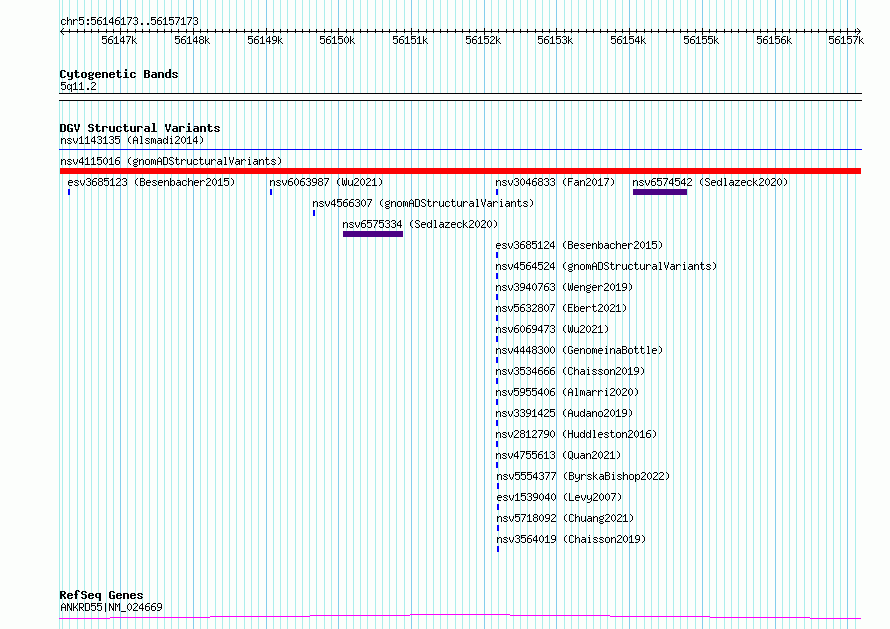Open nsv5718092 (Chuang2021) variant label
890x629 pixels.
coord(565,518)
